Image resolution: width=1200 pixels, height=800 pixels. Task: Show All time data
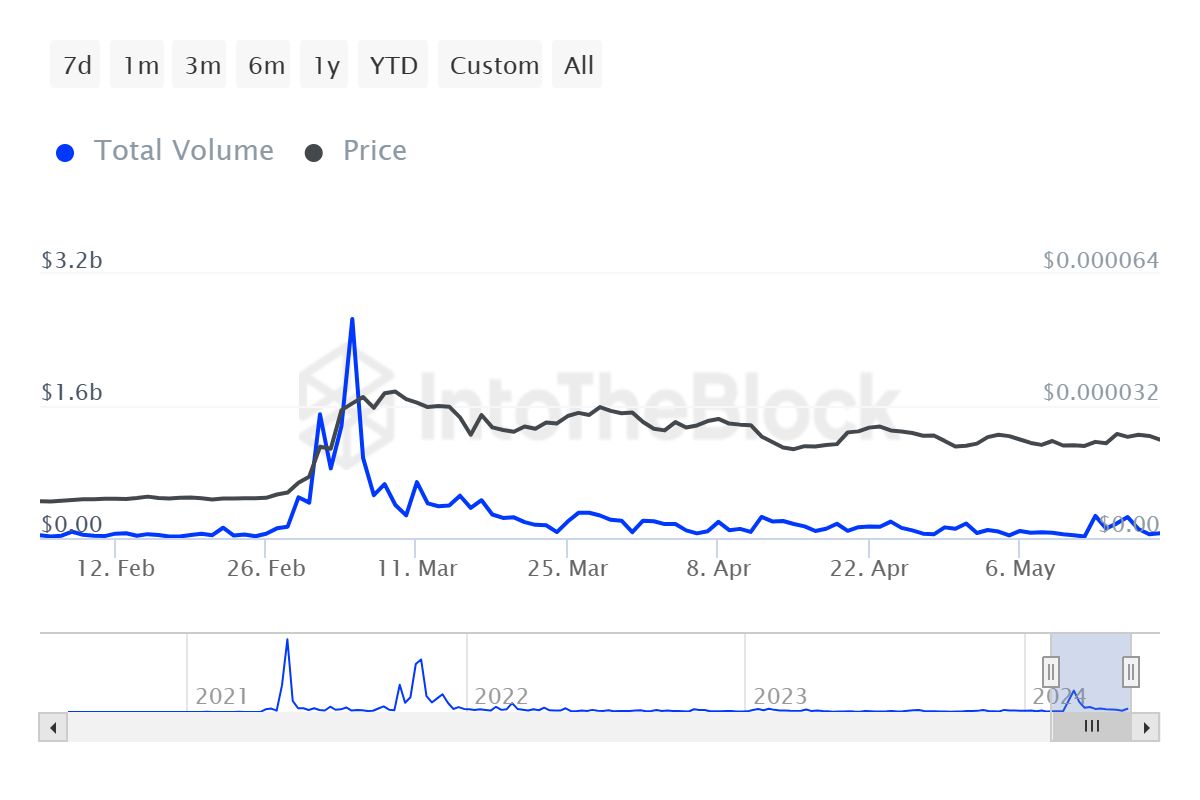(x=578, y=65)
